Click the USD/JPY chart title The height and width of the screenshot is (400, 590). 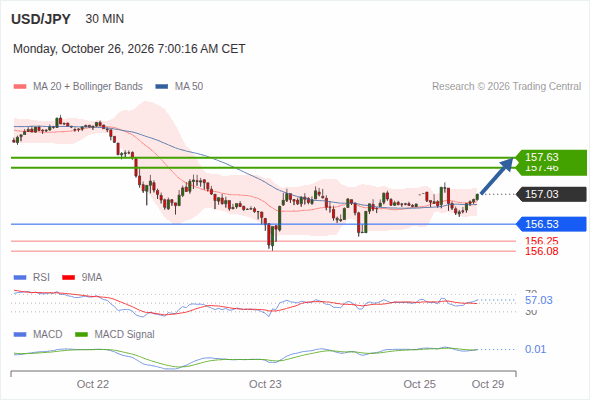[x=41, y=19]
